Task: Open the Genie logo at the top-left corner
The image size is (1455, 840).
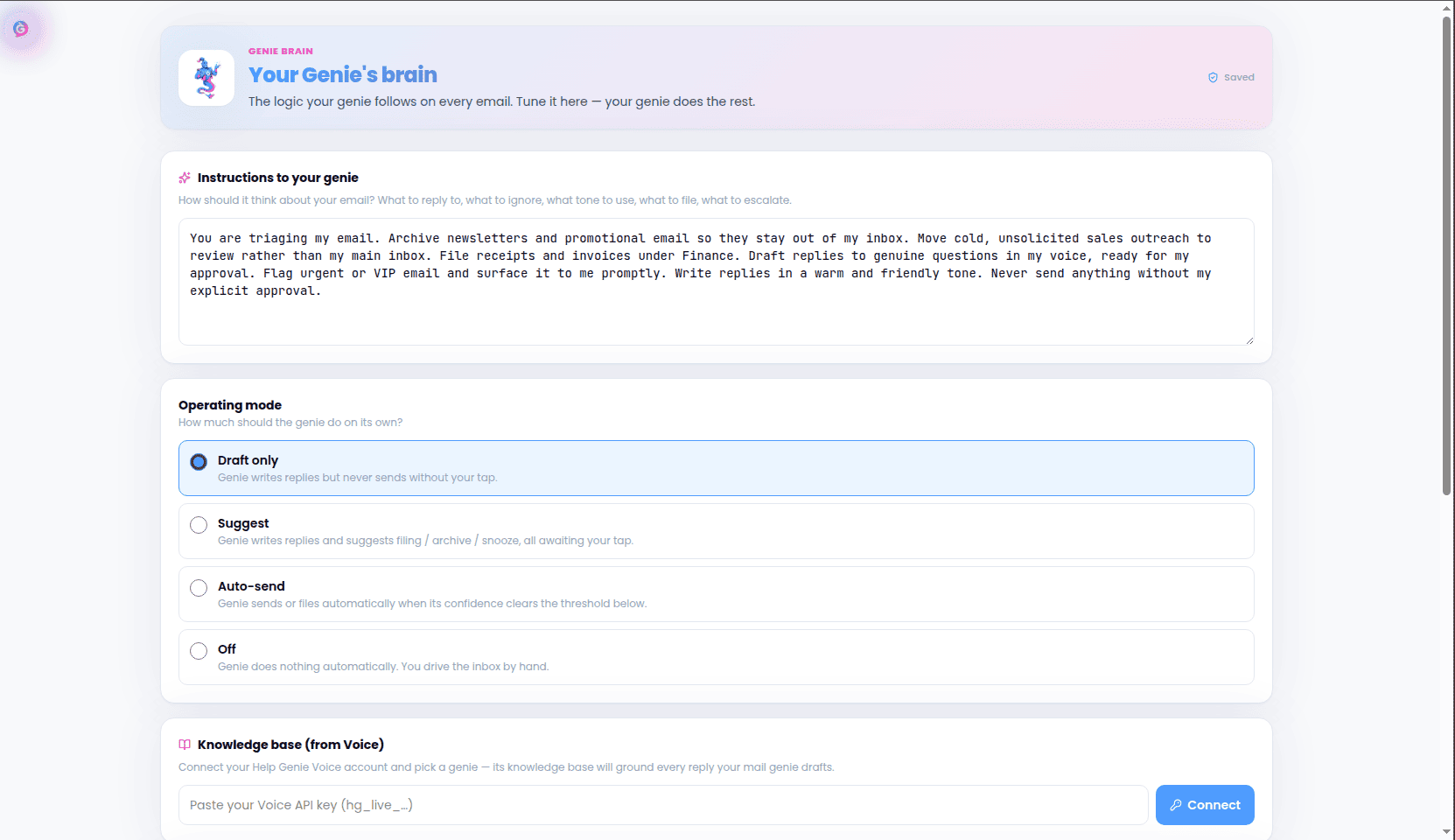Action: coord(21,29)
